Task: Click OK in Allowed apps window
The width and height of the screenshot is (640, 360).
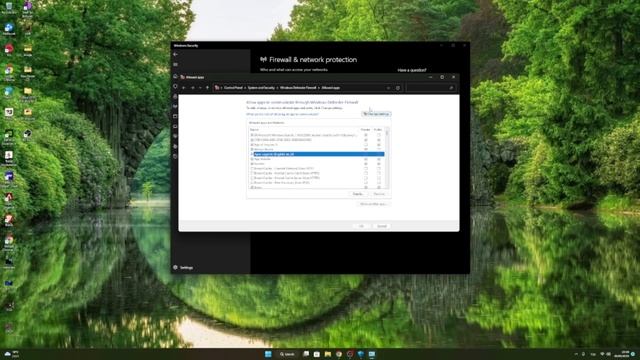Action: (361, 226)
